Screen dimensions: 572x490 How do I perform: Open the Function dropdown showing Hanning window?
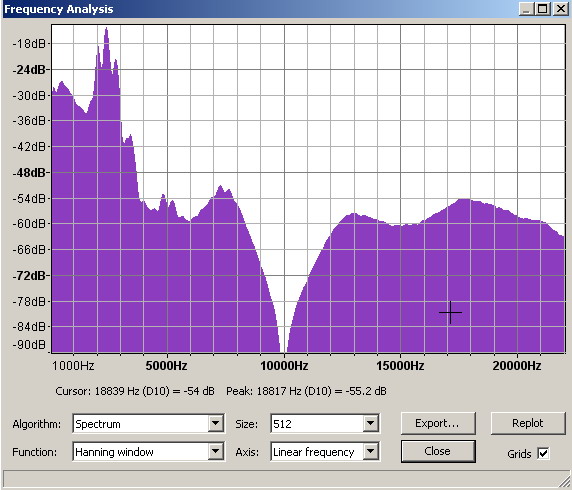click(x=148, y=452)
